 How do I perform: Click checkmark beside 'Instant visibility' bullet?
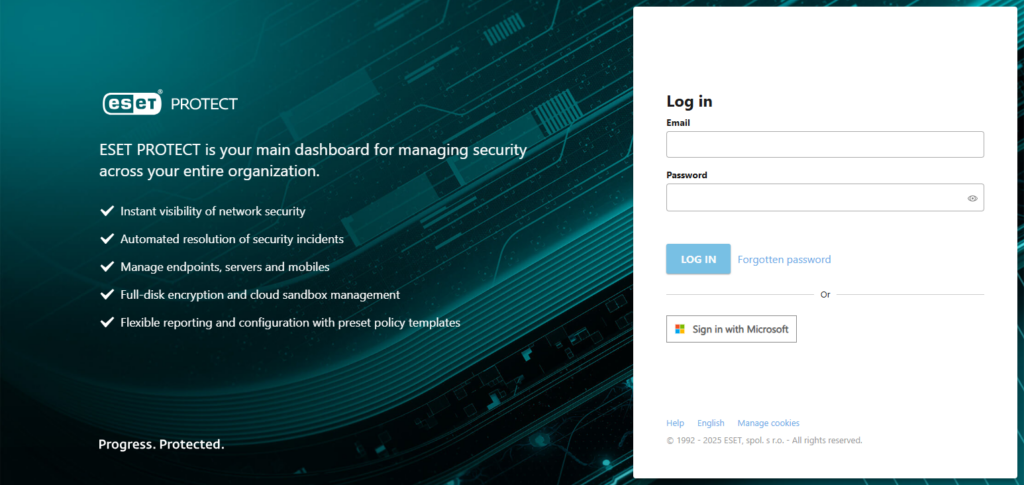[x=106, y=211]
